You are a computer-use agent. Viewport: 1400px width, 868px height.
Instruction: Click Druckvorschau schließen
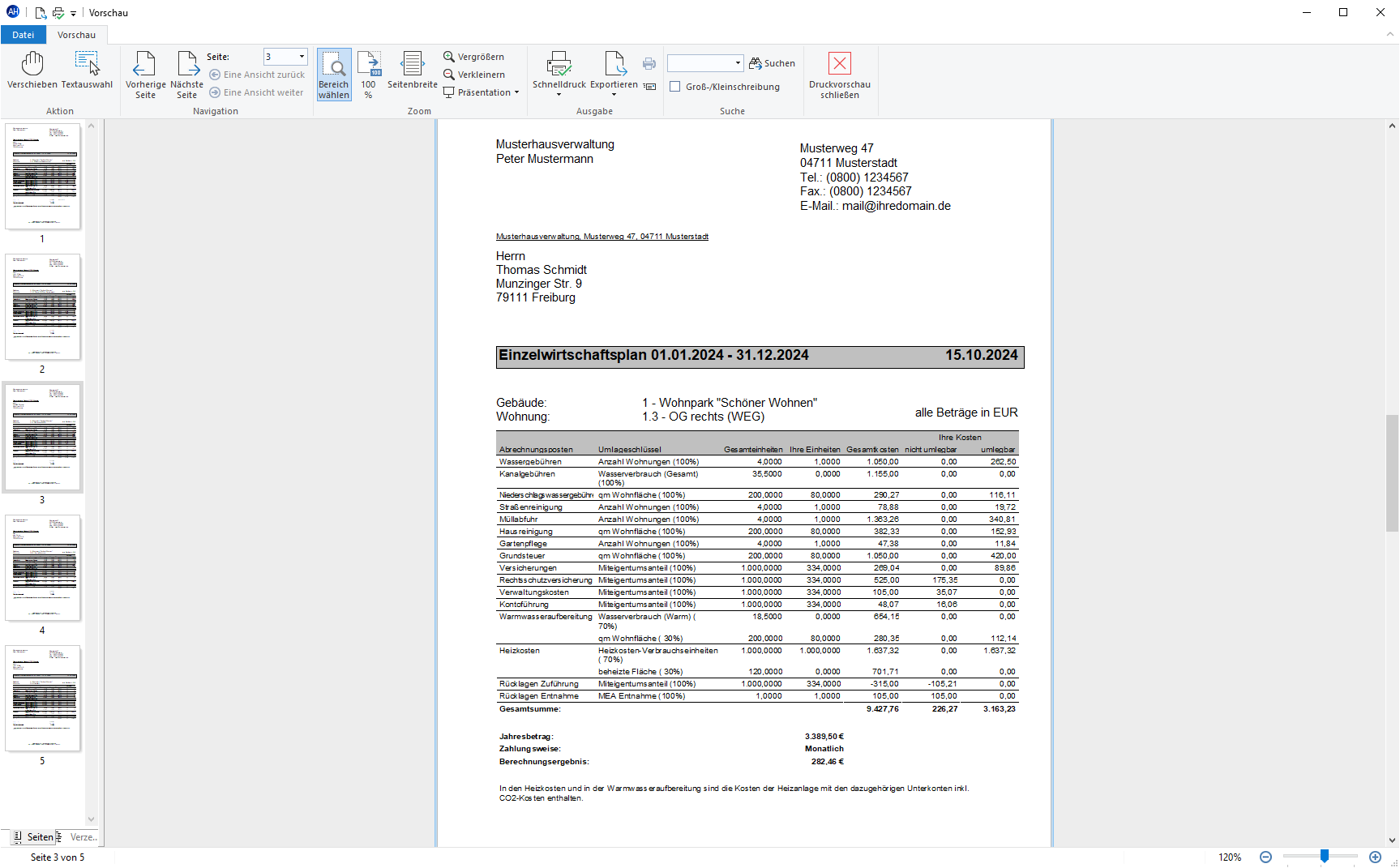840,75
